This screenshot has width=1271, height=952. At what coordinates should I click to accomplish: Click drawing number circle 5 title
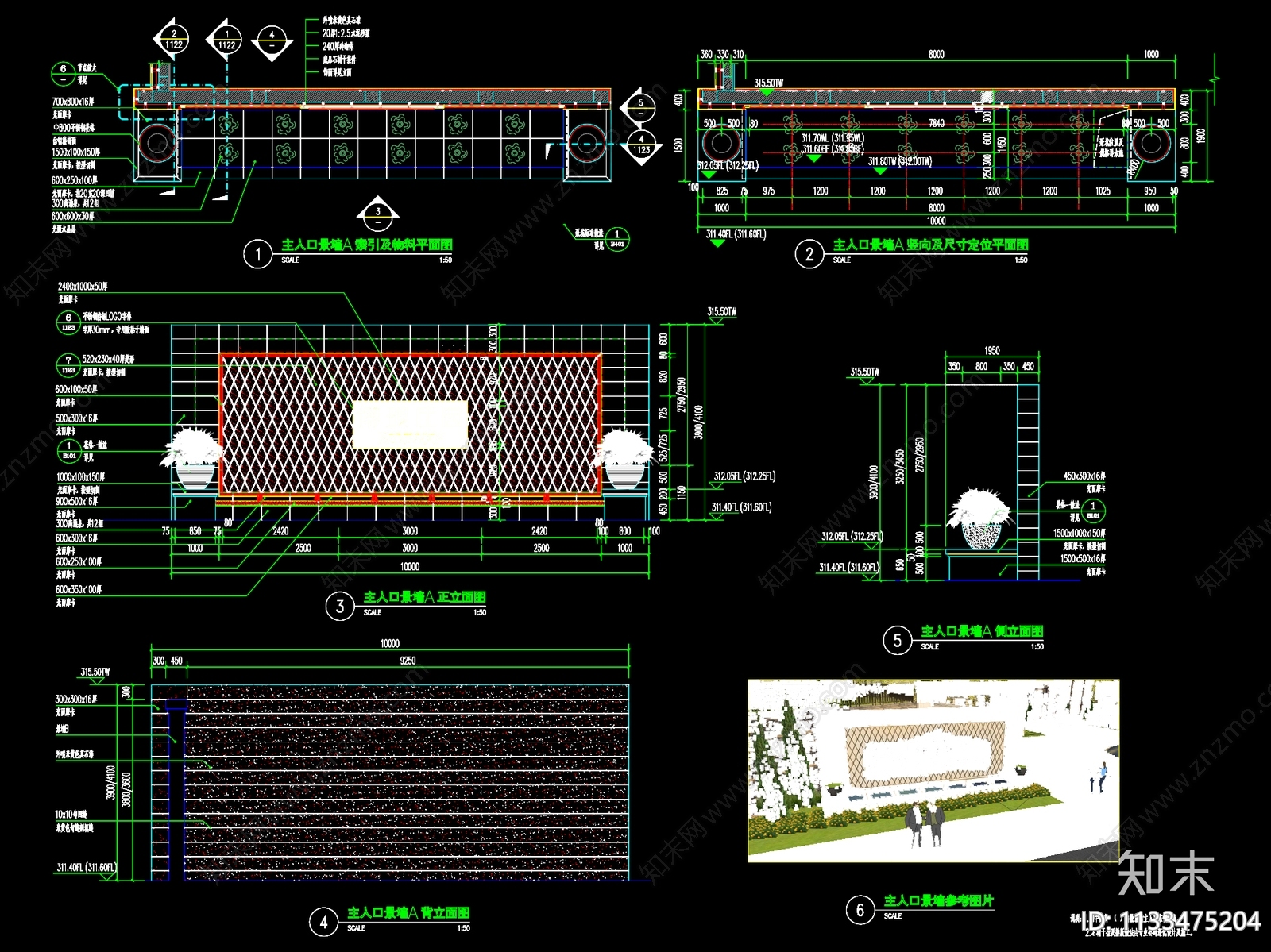pos(898,641)
